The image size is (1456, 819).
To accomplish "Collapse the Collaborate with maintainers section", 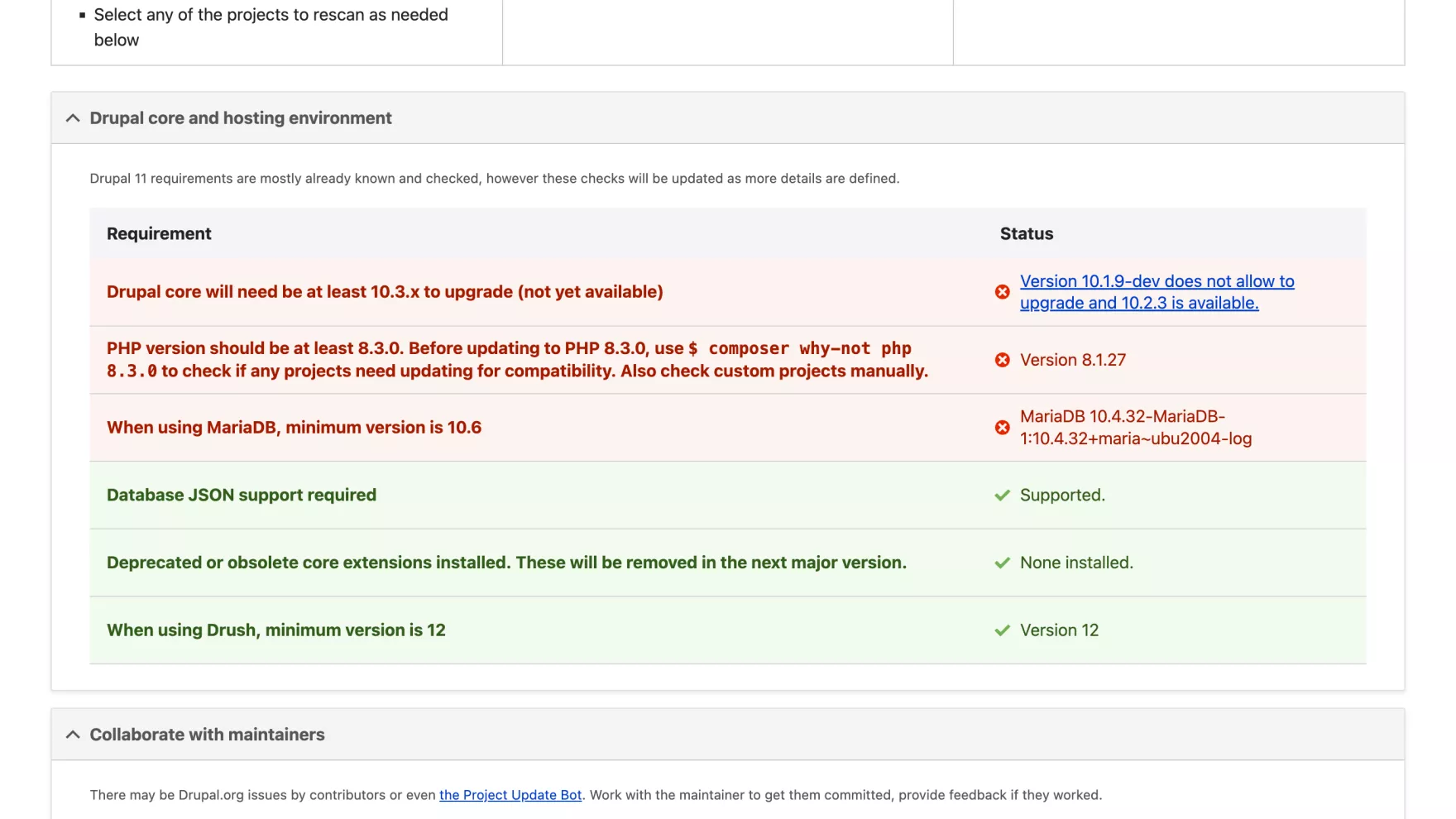I will 73,735.
